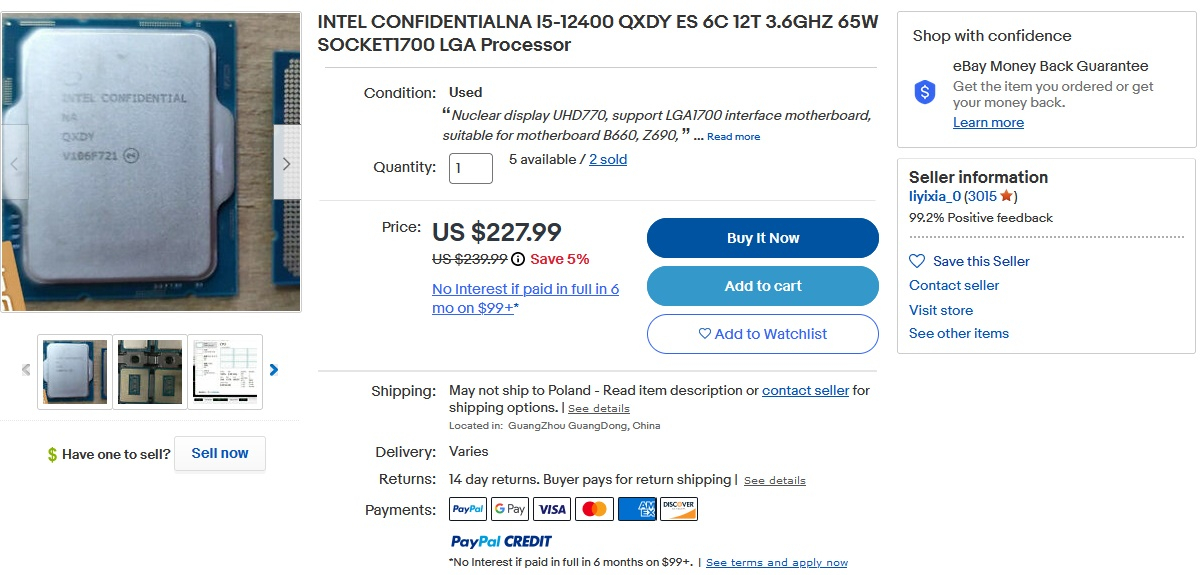Open the 2 sold link
Viewport: 1200px width, 575px height.
coord(608,159)
